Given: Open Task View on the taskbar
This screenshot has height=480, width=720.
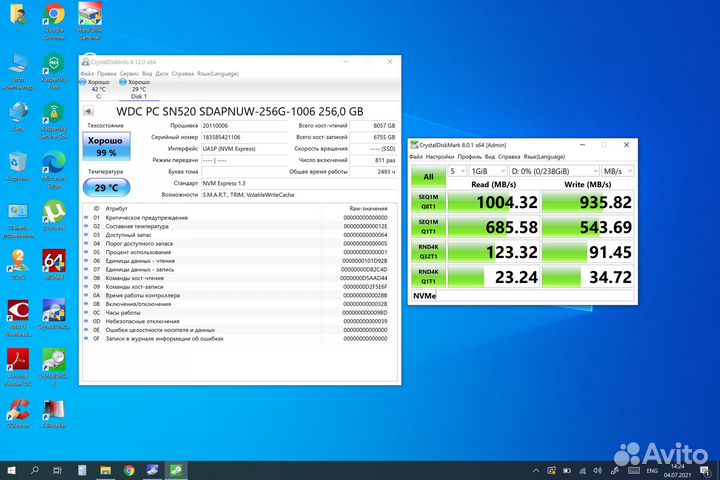Looking at the screenshot, I should [57, 470].
